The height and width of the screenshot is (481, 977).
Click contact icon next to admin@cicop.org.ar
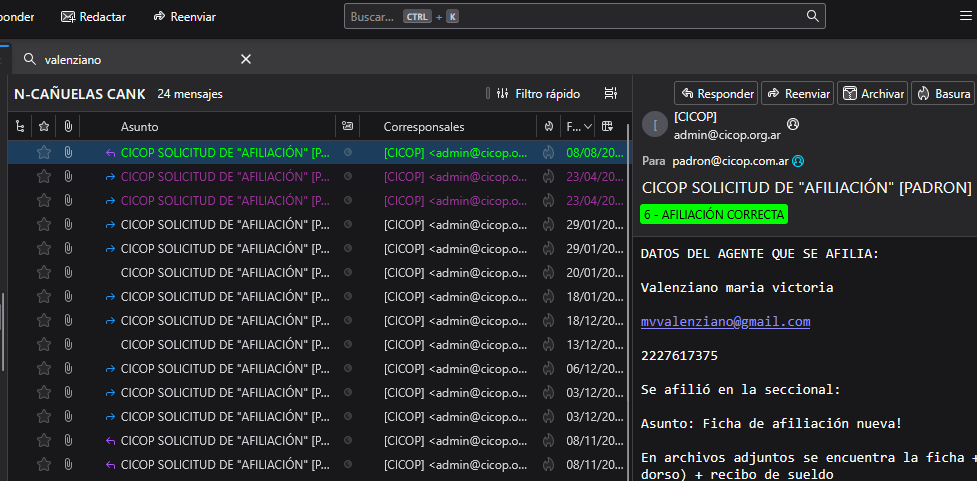coord(793,125)
